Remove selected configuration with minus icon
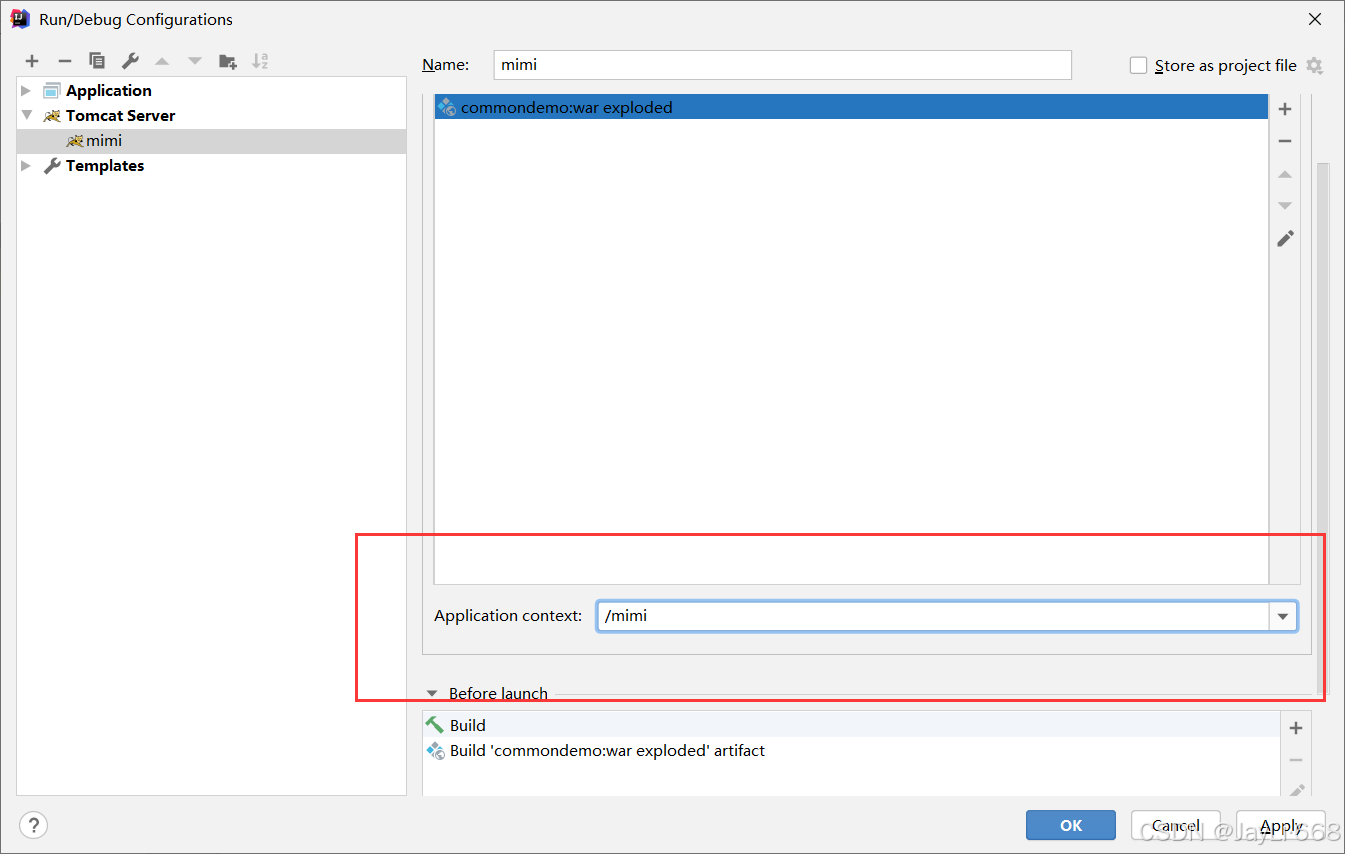 coord(65,62)
